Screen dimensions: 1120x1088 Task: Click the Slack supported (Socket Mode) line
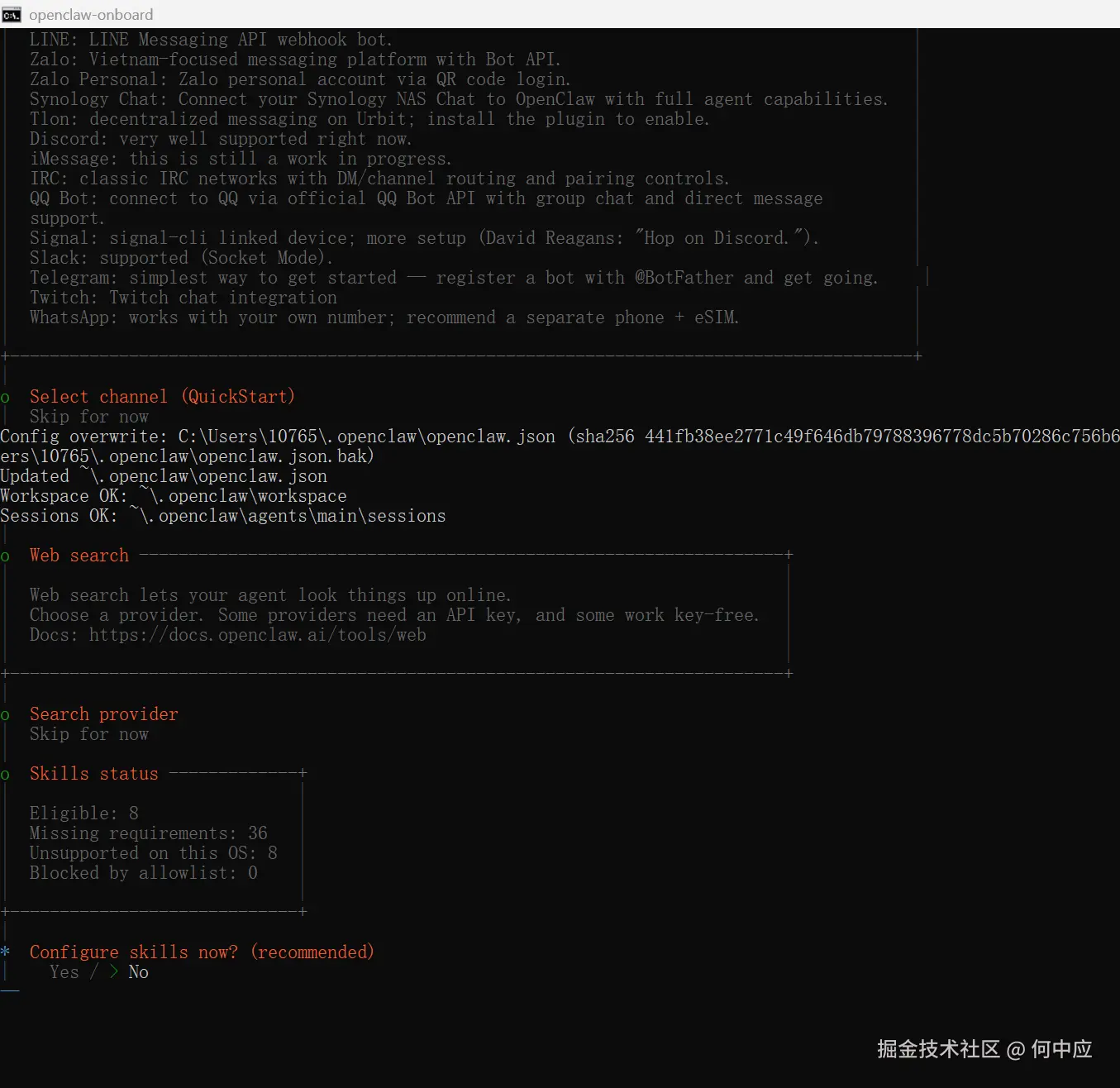click(x=182, y=258)
